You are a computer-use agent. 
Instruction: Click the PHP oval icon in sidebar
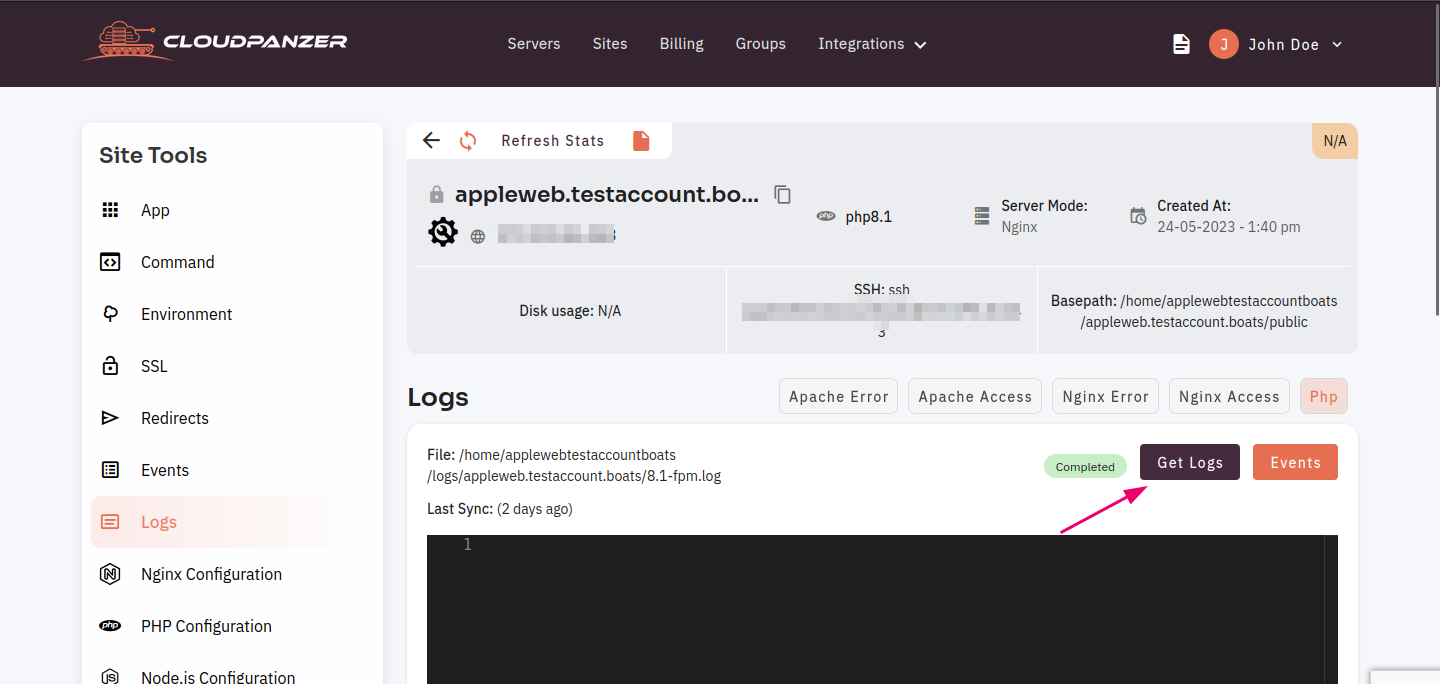110,626
